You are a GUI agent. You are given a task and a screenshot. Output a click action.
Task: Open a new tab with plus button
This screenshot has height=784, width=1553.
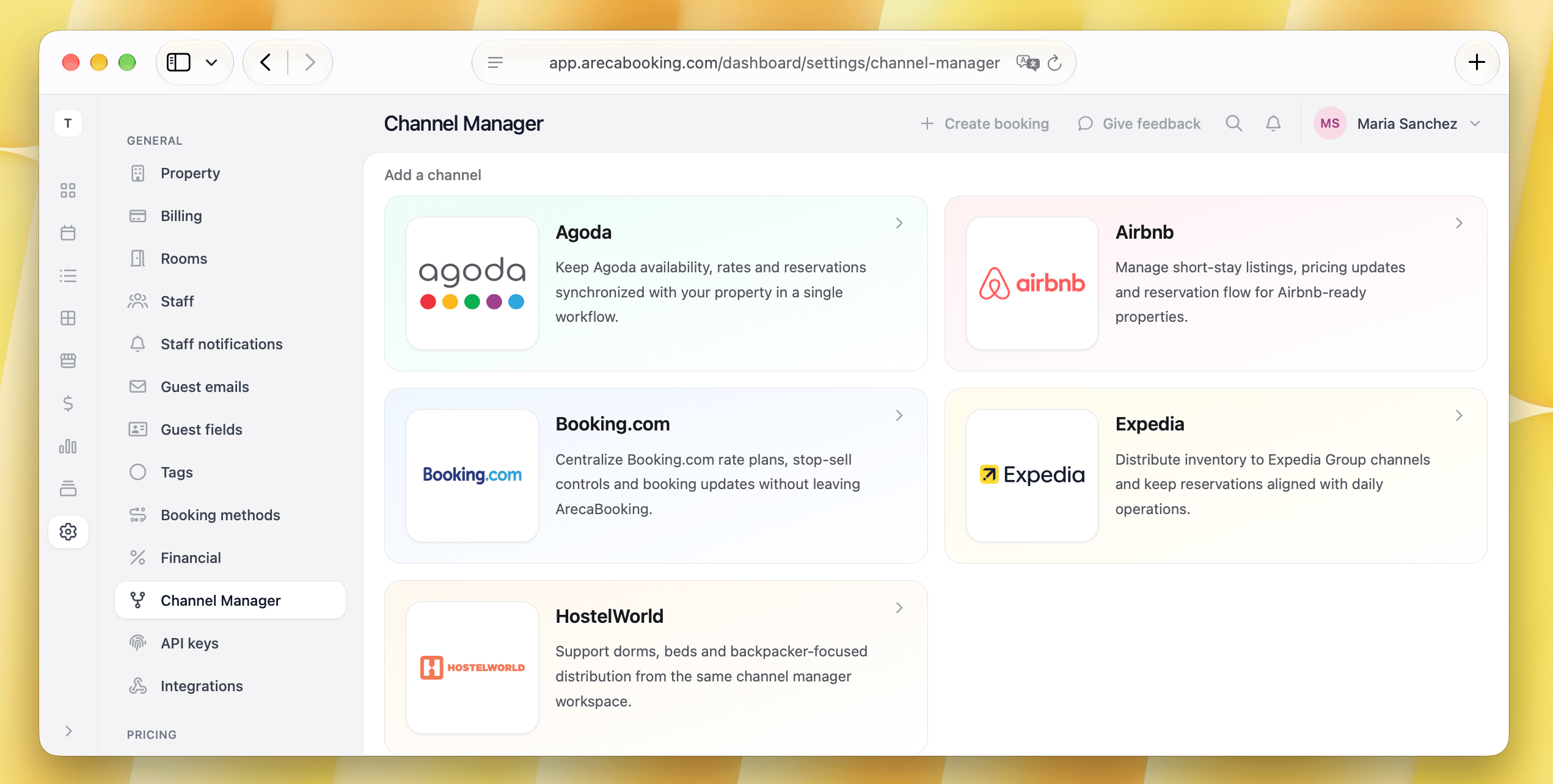(x=1477, y=62)
